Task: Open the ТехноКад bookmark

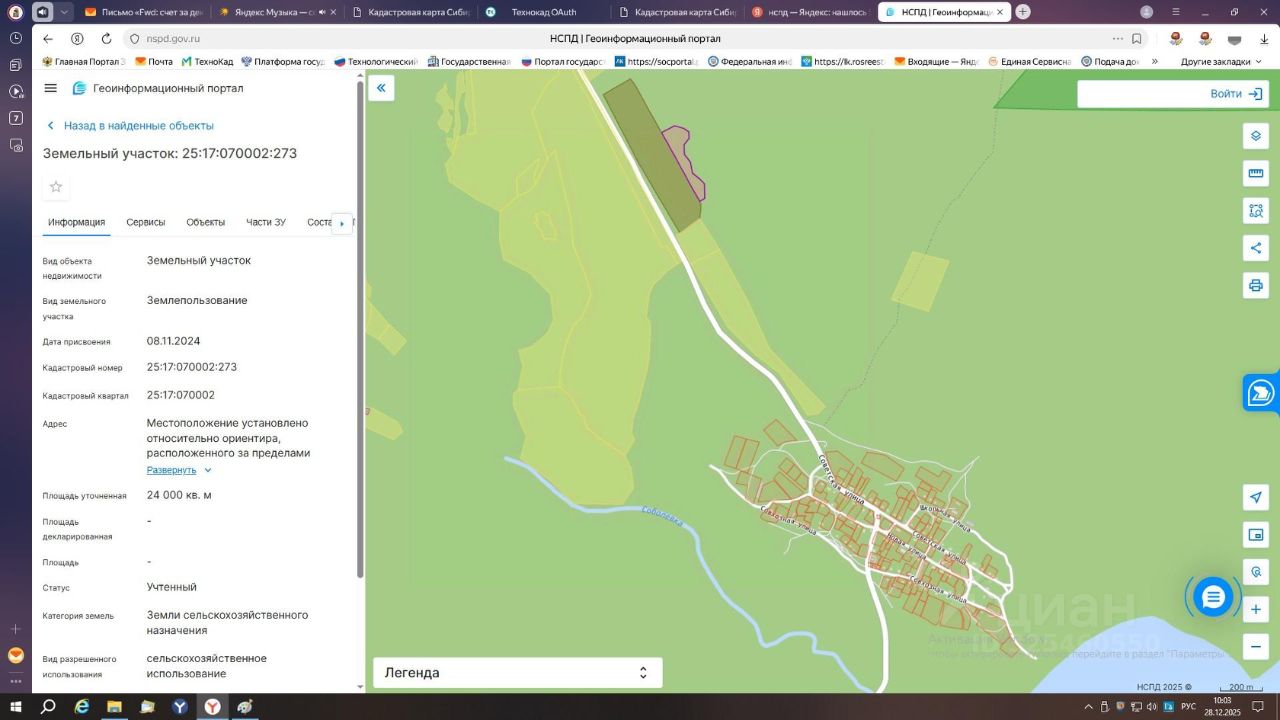Action: [207, 62]
